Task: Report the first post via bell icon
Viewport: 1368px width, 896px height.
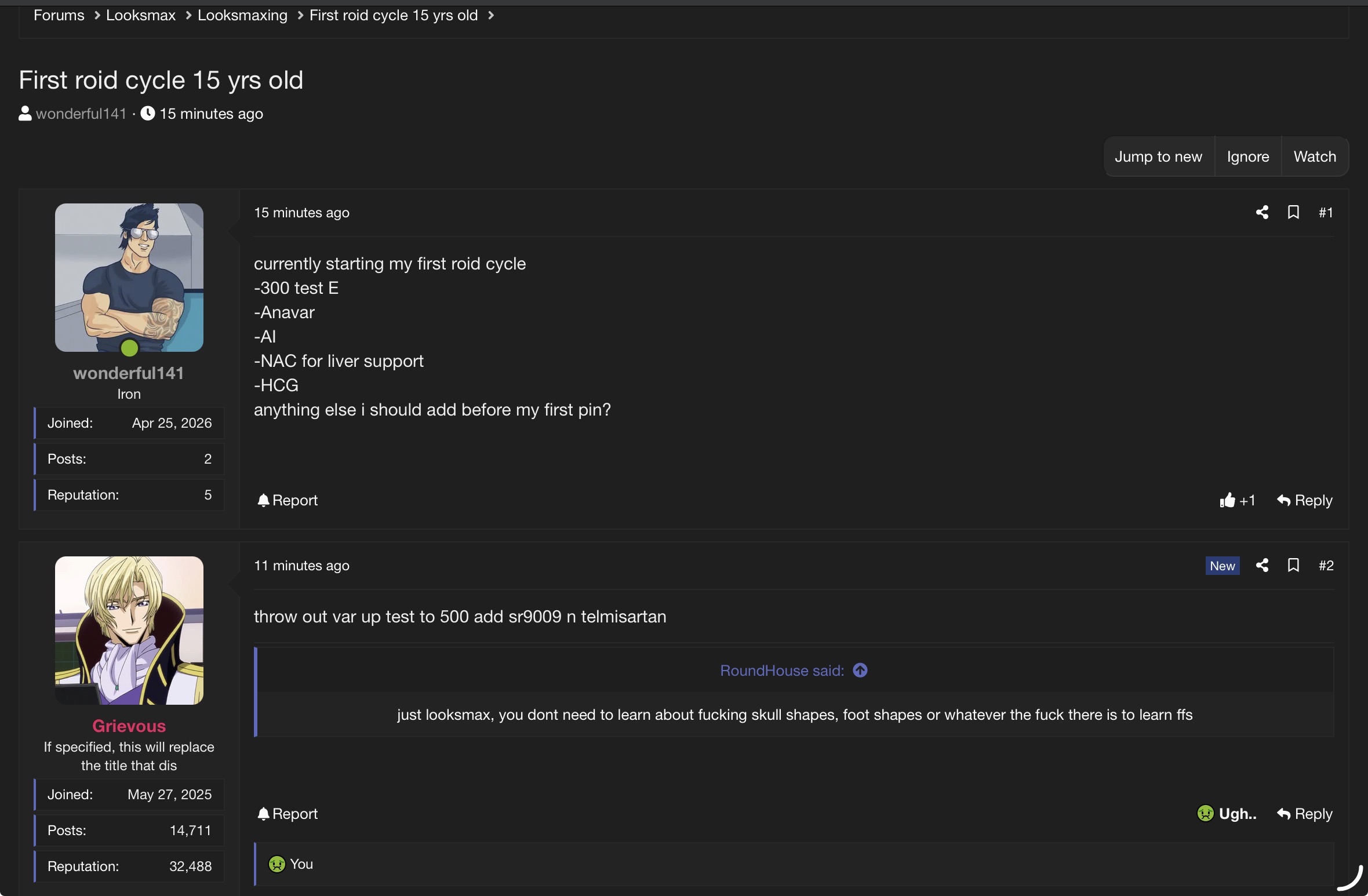Action: pos(288,500)
